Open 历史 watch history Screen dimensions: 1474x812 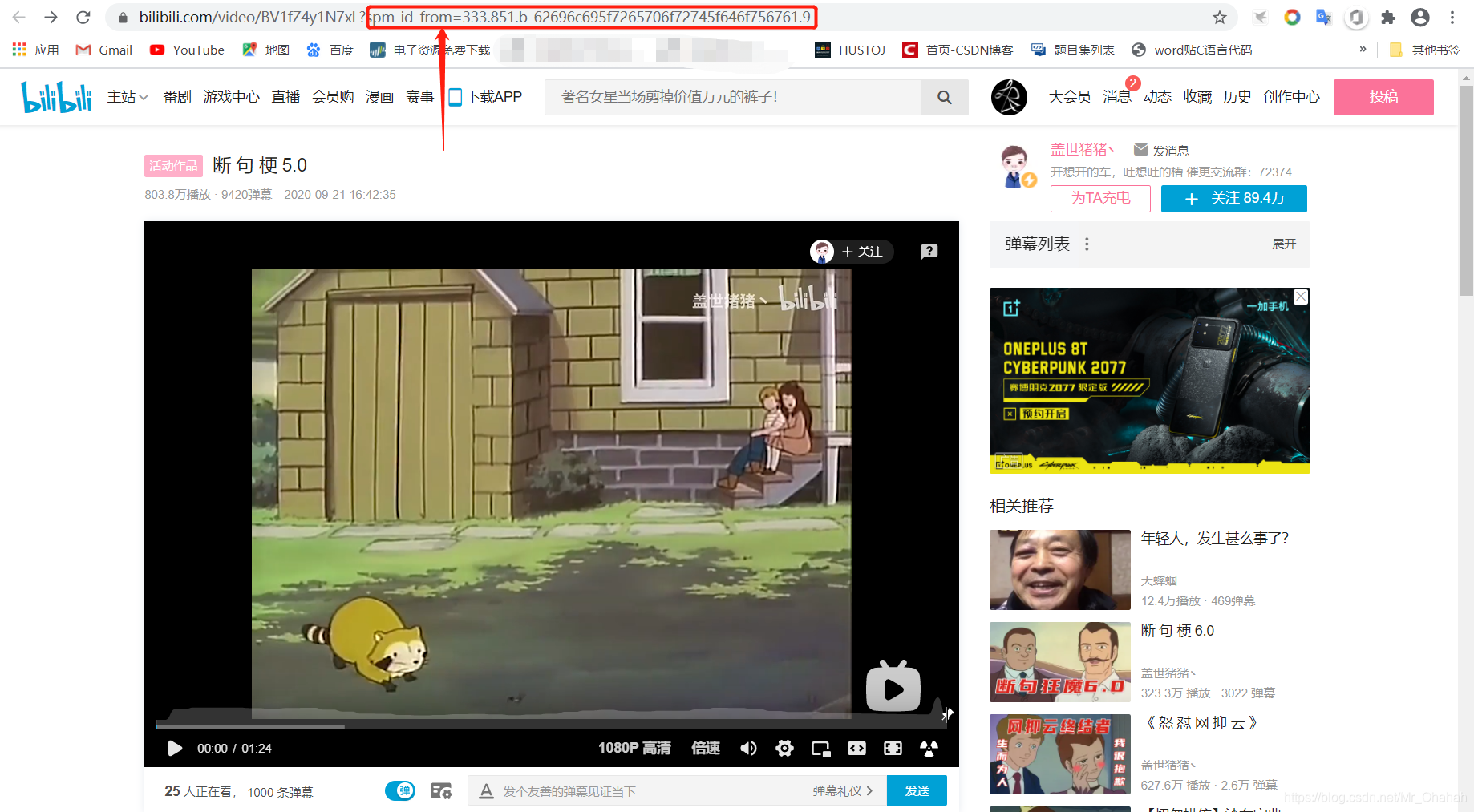[x=1237, y=97]
